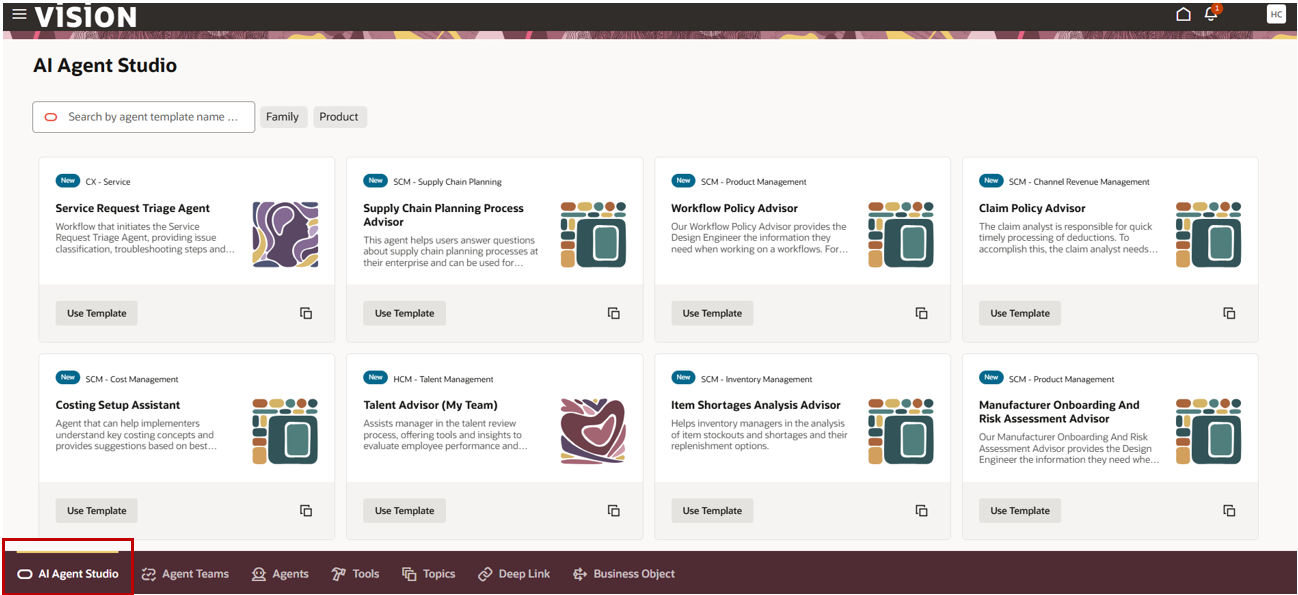Copy the Service Request Triage Agent template
This screenshot has width=1298, height=595.
pos(306,313)
